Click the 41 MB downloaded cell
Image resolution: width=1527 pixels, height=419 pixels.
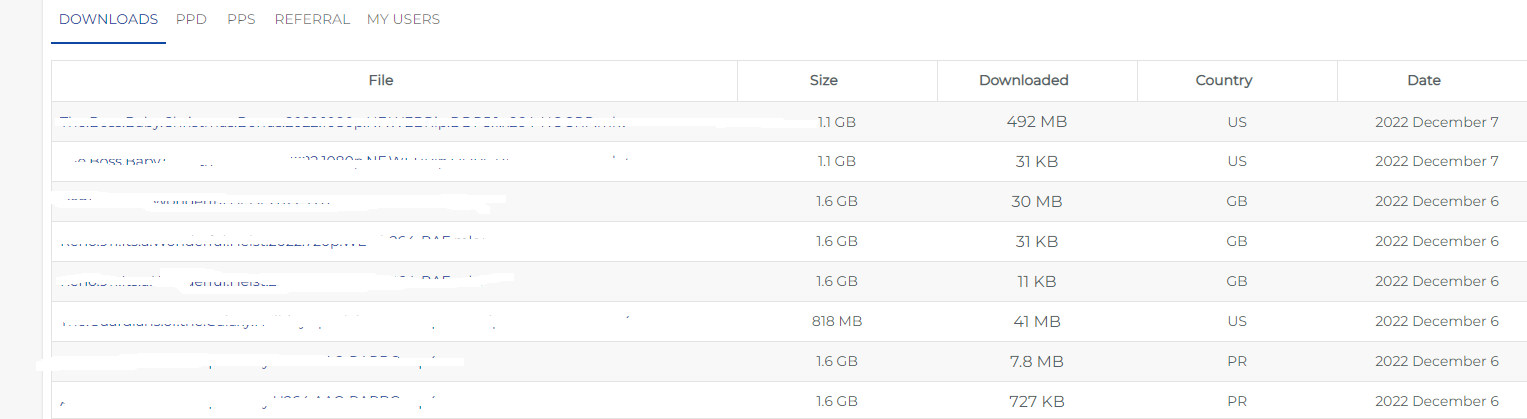1037,322
